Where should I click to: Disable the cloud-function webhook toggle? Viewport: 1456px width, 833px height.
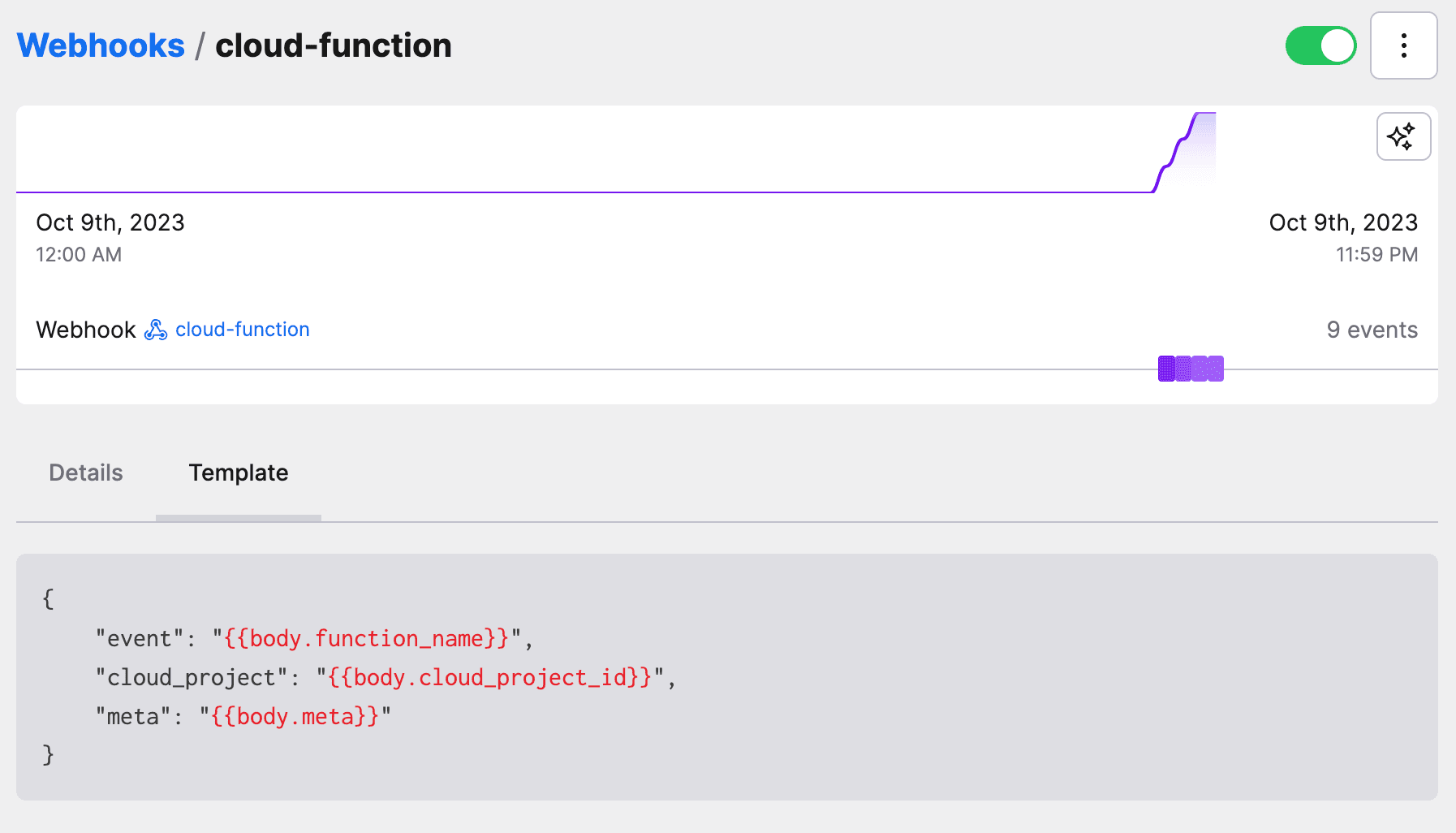[1320, 45]
